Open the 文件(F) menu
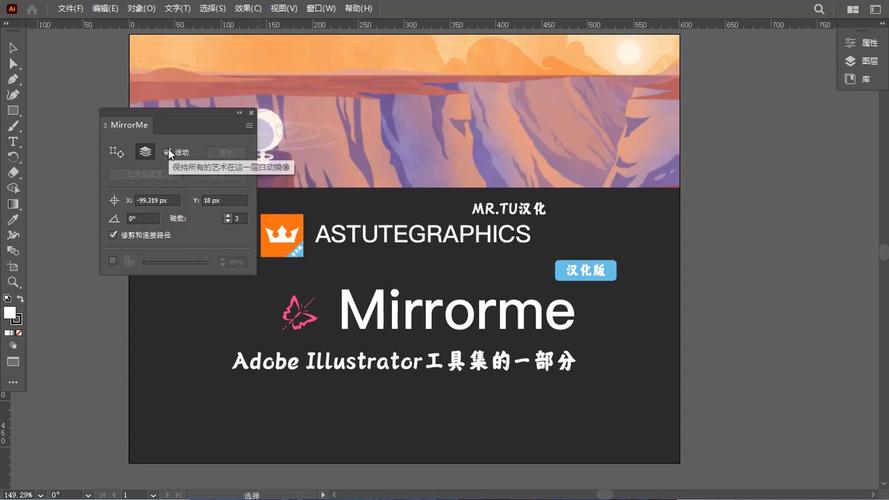The image size is (889, 500). [70, 9]
